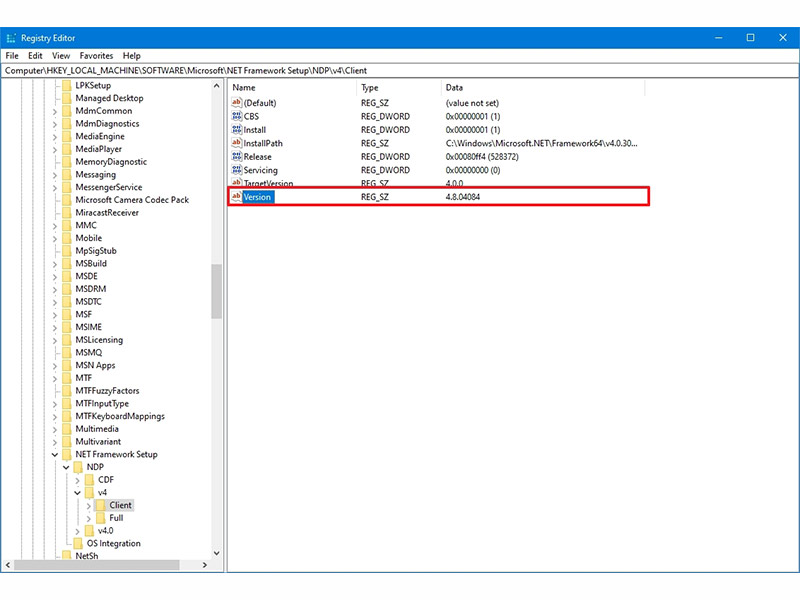Select the MSLicensing tree key

pyautogui.click(x=99, y=340)
